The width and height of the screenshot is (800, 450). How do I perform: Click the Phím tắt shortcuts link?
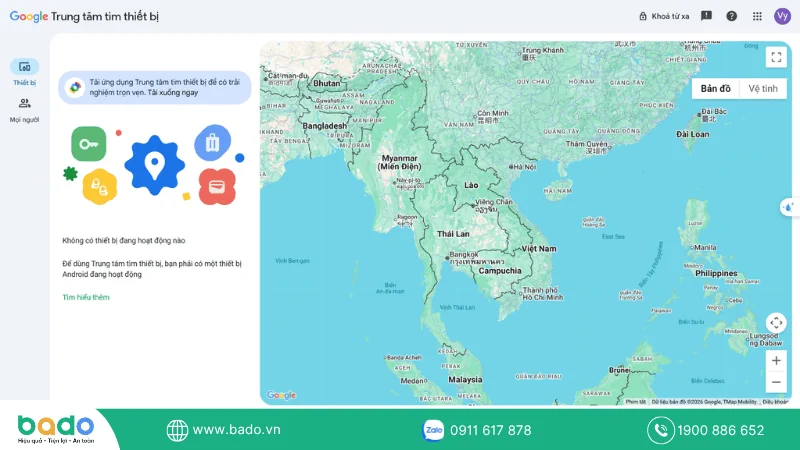coord(636,402)
